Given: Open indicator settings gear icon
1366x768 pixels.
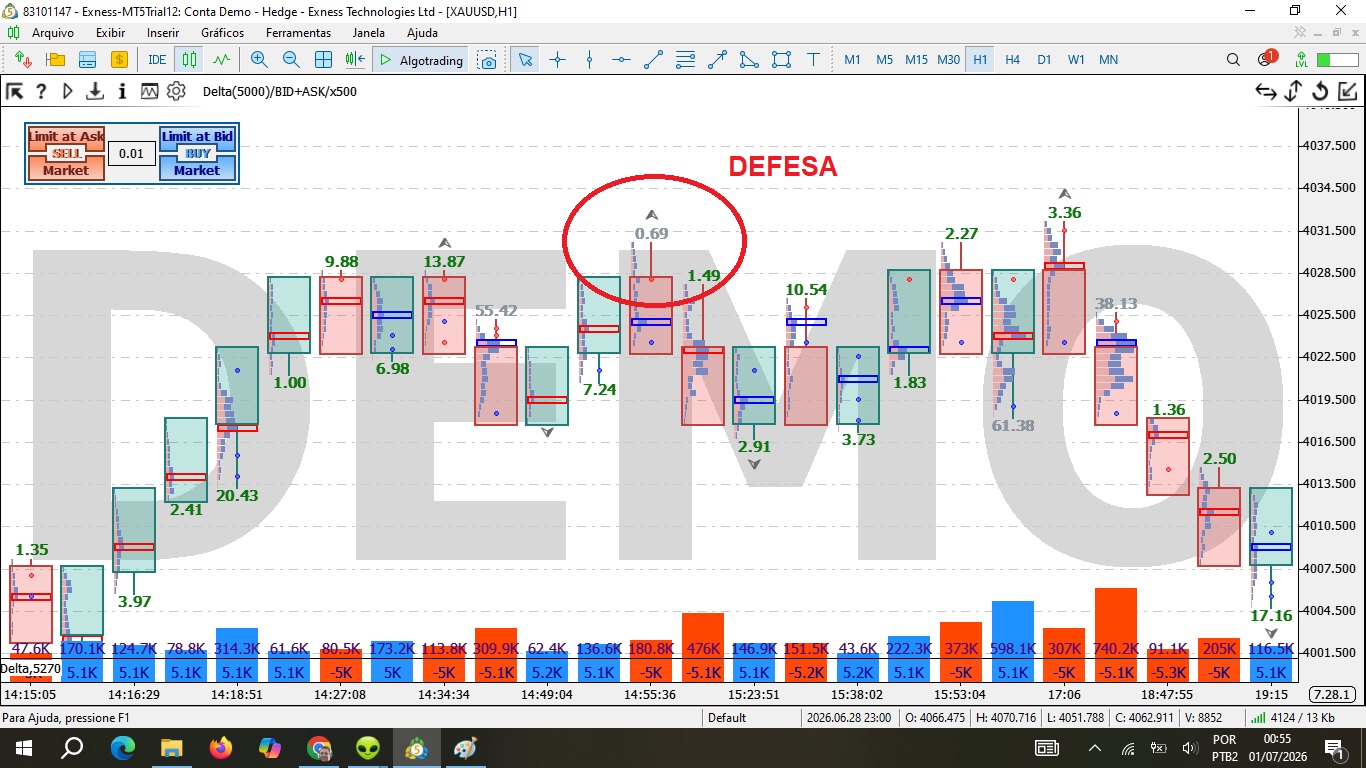Looking at the screenshot, I should pos(176,91).
